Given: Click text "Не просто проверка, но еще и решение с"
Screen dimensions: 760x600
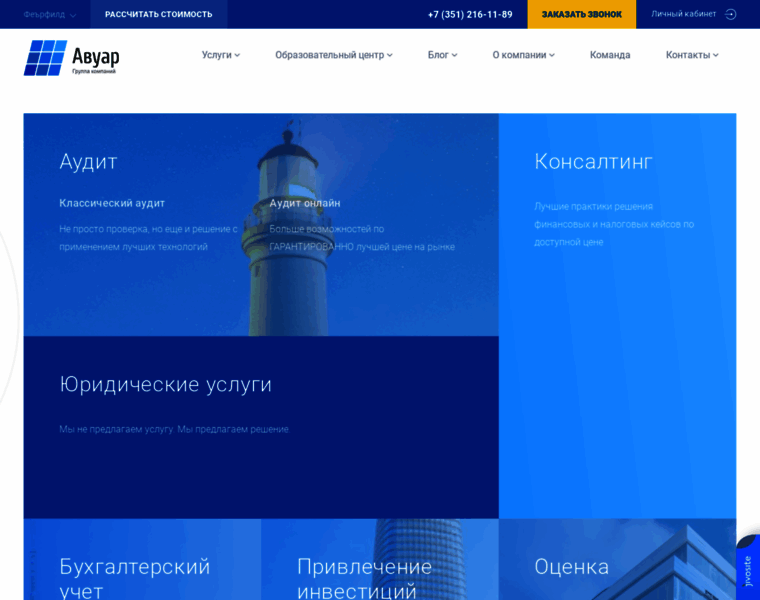Looking at the screenshot, I should click(x=148, y=229).
